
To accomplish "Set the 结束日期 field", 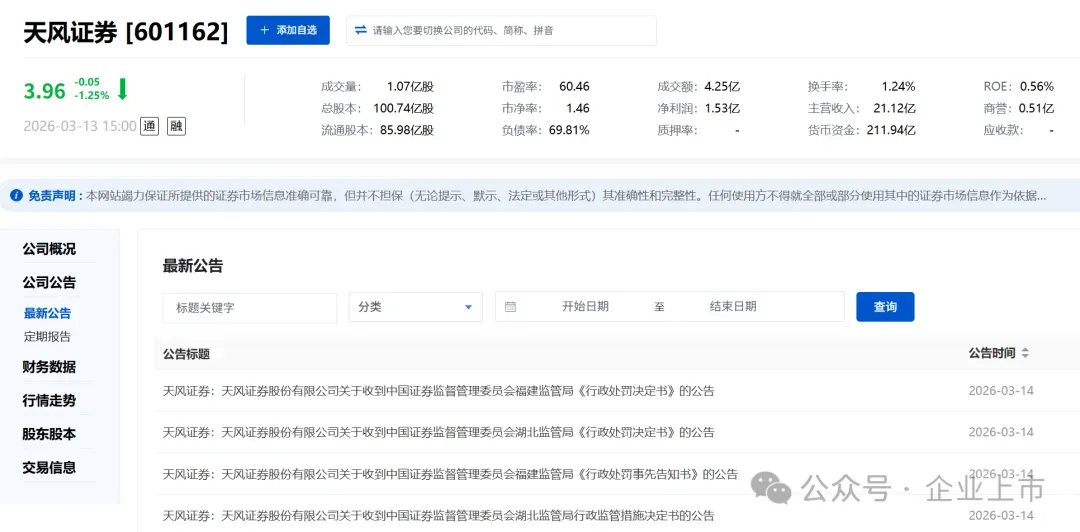I will coord(733,307).
